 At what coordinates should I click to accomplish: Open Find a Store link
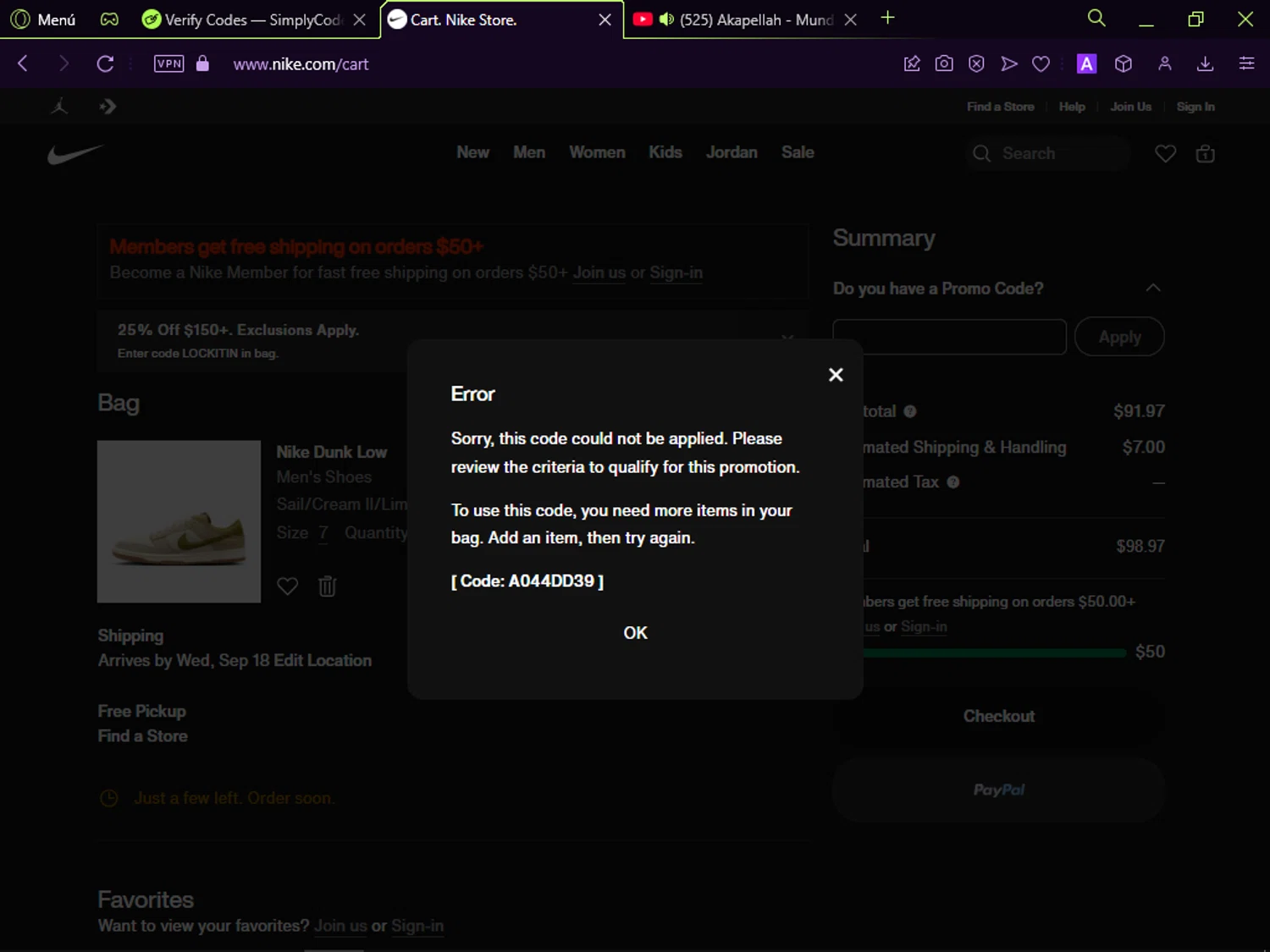click(x=1000, y=107)
